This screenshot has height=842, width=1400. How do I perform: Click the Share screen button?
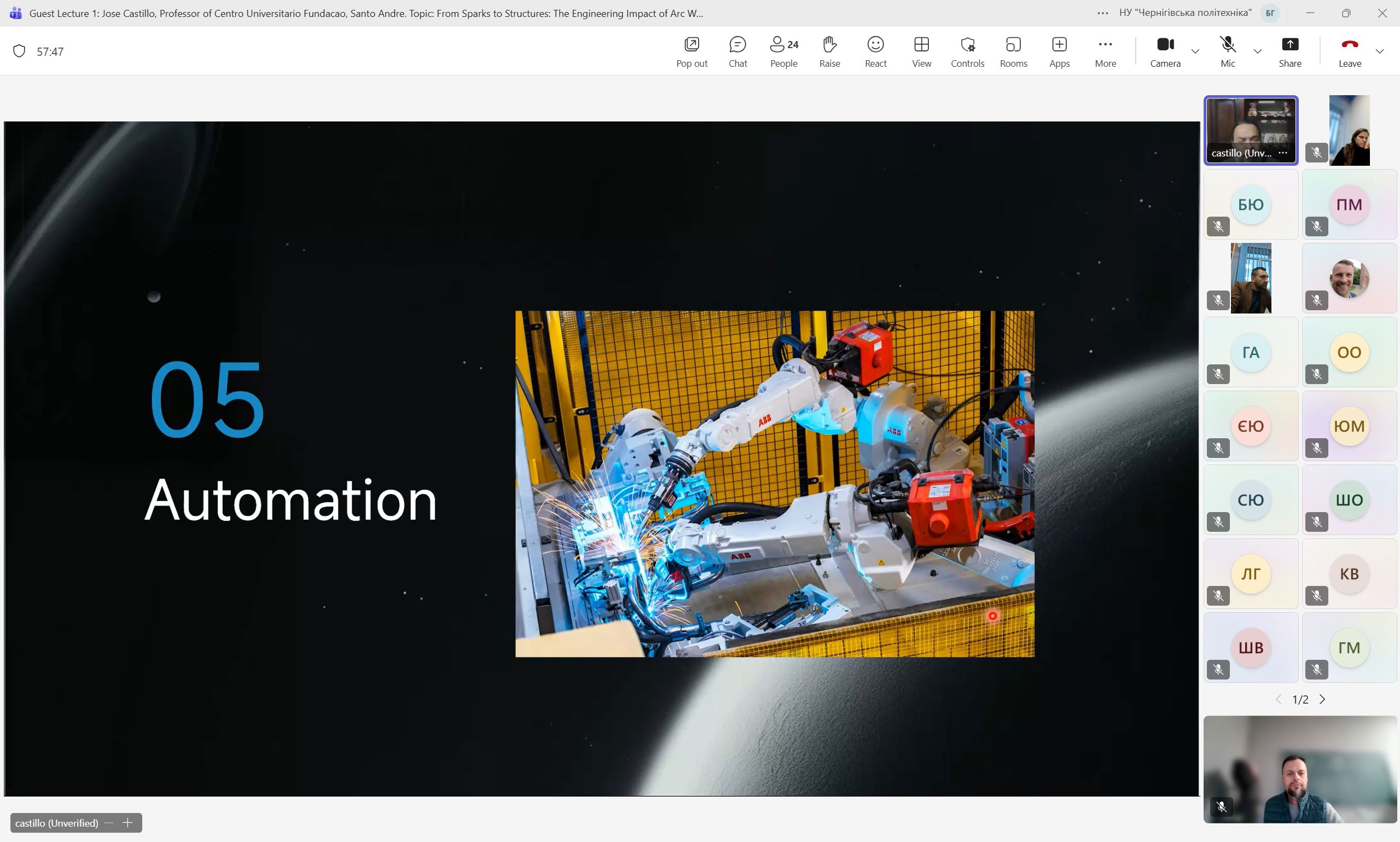pos(1289,51)
